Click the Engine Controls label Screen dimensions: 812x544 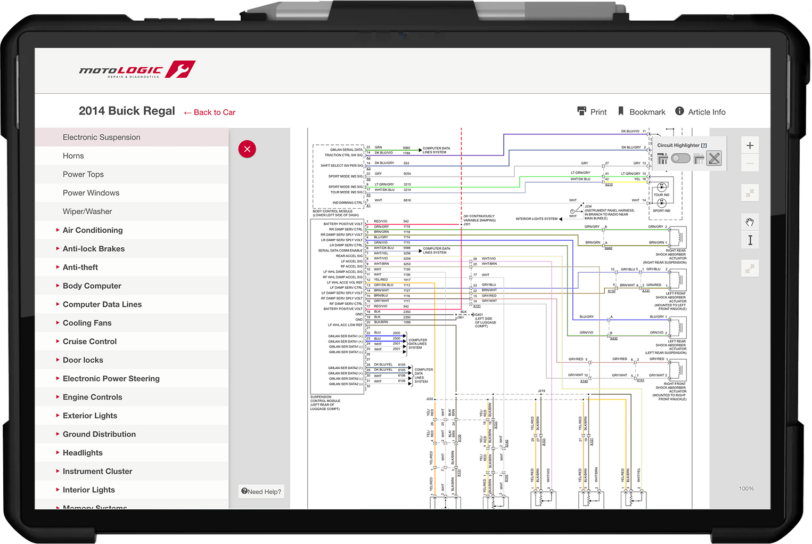pyautogui.click(x=92, y=397)
